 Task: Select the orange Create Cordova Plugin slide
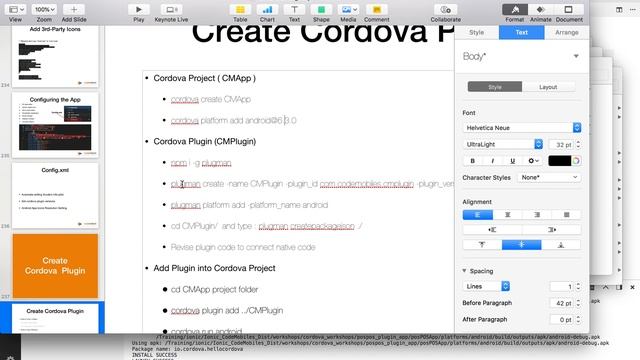click(55, 266)
